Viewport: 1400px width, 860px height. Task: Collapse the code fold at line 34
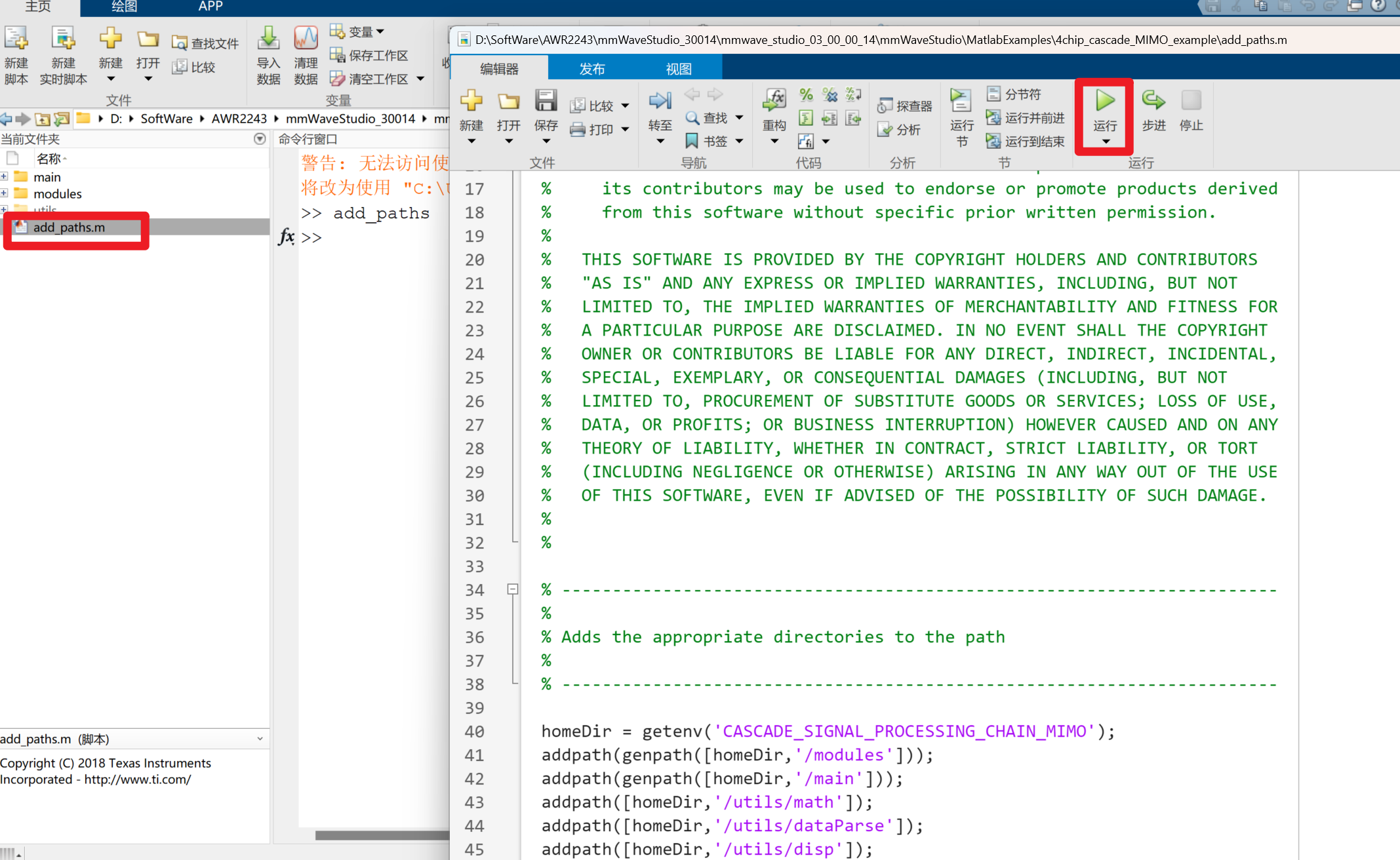click(x=513, y=589)
